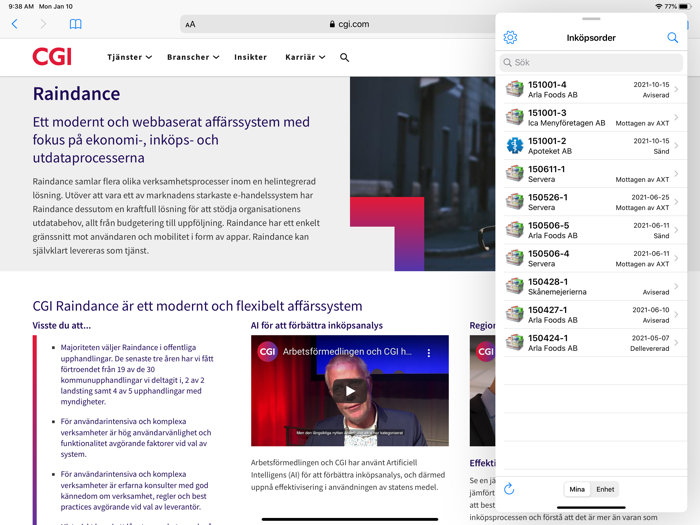The width and height of the screenshot is (700, 525).
Task: Click the grocery icon of order 150506-5
Action: [514, 229]
